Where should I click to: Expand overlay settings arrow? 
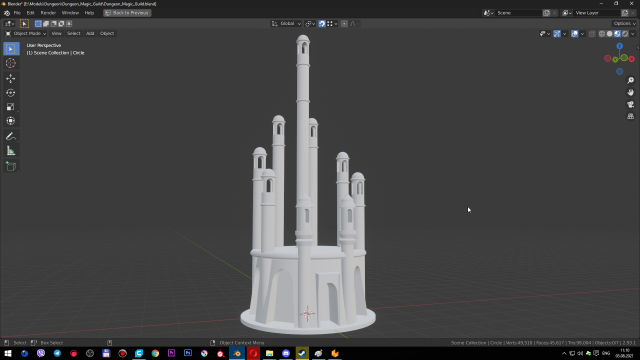click(x=582, y=34)
